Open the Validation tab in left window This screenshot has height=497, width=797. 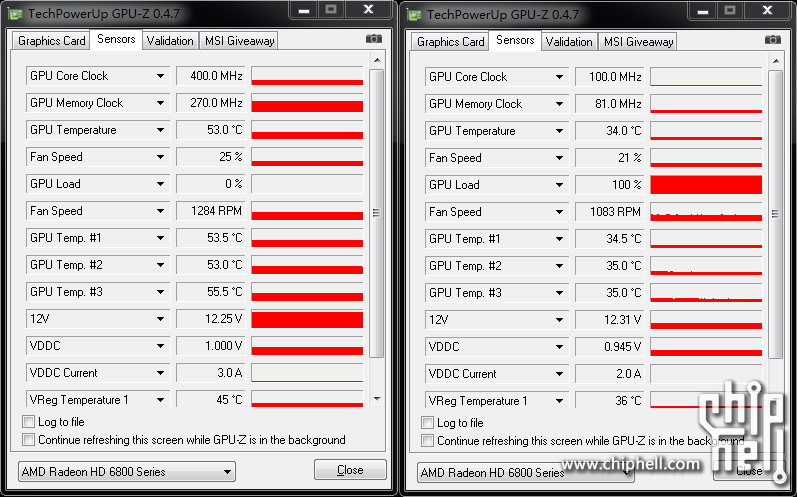[x=170, y=41]
